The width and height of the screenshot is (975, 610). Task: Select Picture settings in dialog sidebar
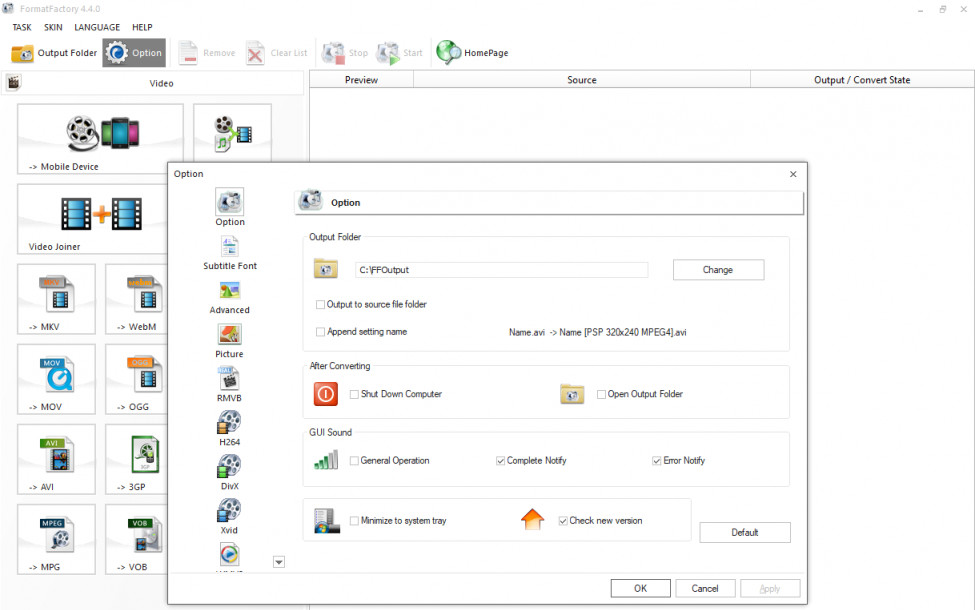pos(229,341)
